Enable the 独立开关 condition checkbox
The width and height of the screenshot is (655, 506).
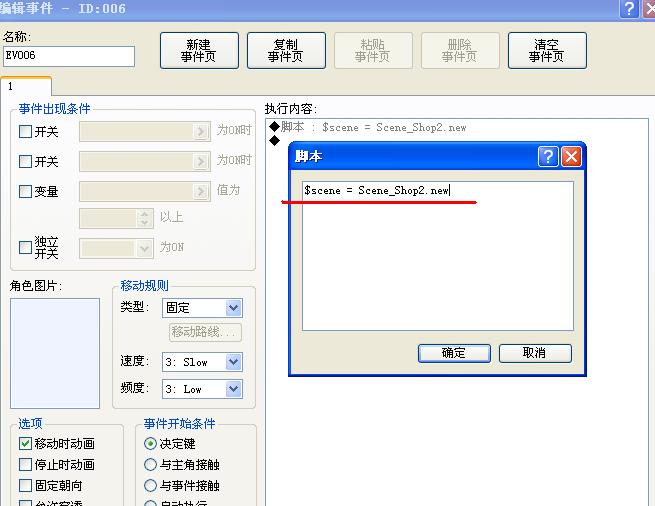pyautogui.click(x=25, y=247)
